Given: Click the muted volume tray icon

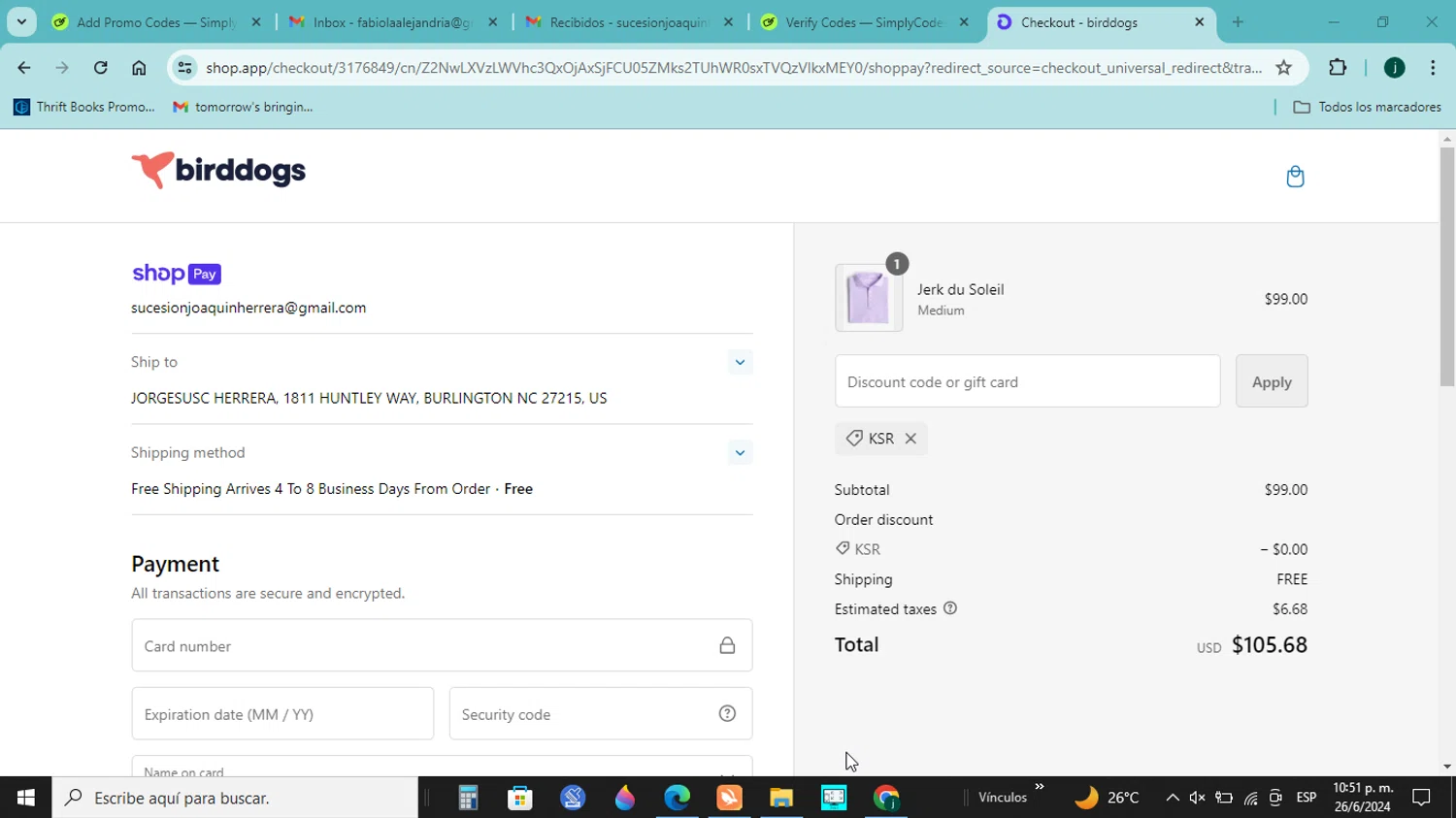Looking at the screenshot, I should click(x=1198, y=798).
